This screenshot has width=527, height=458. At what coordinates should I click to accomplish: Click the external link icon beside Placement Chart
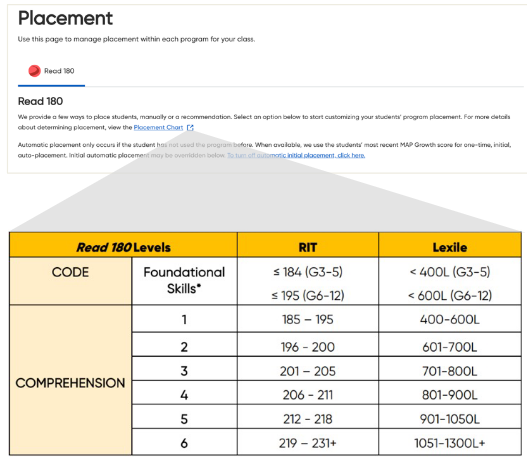pos(190,128)
